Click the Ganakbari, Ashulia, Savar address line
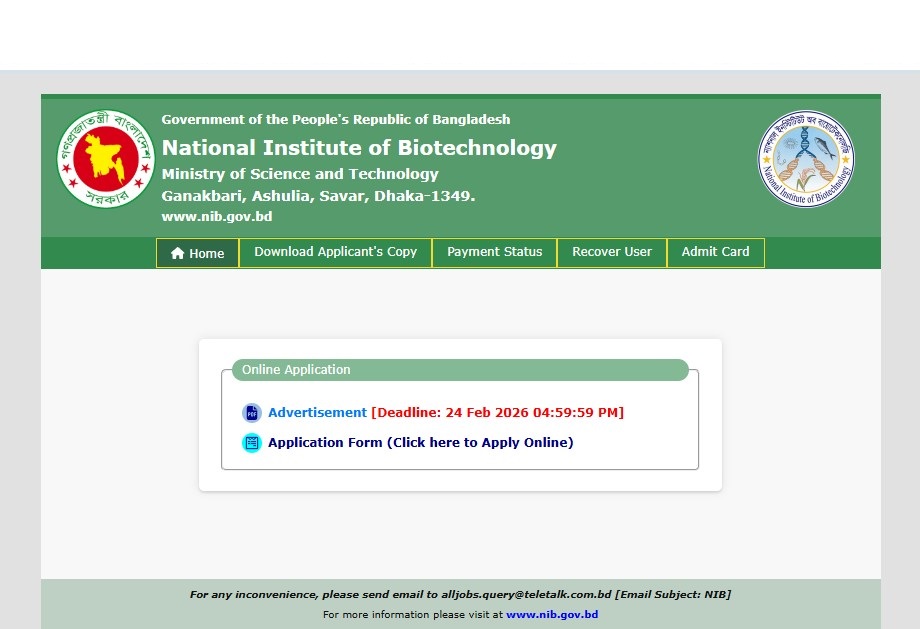920x629 pixels. [x=318, y=196]
